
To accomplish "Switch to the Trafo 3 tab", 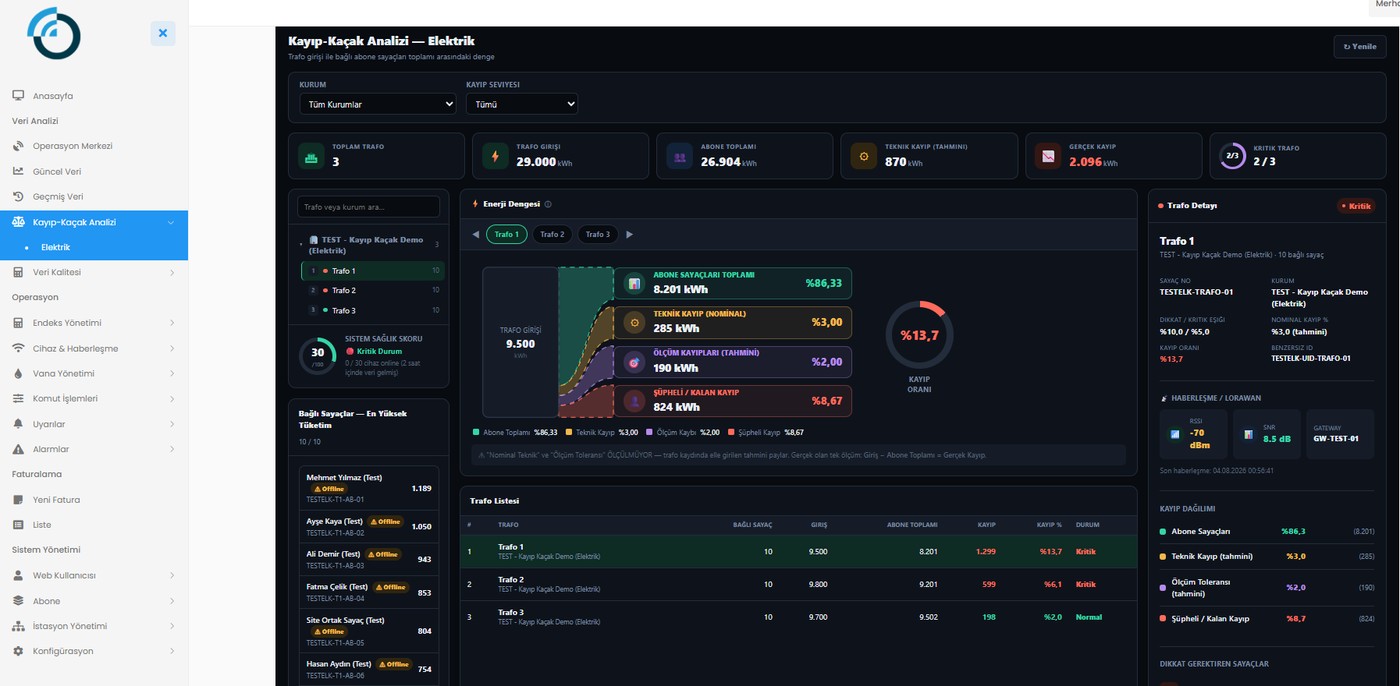I will coord(597,234).
